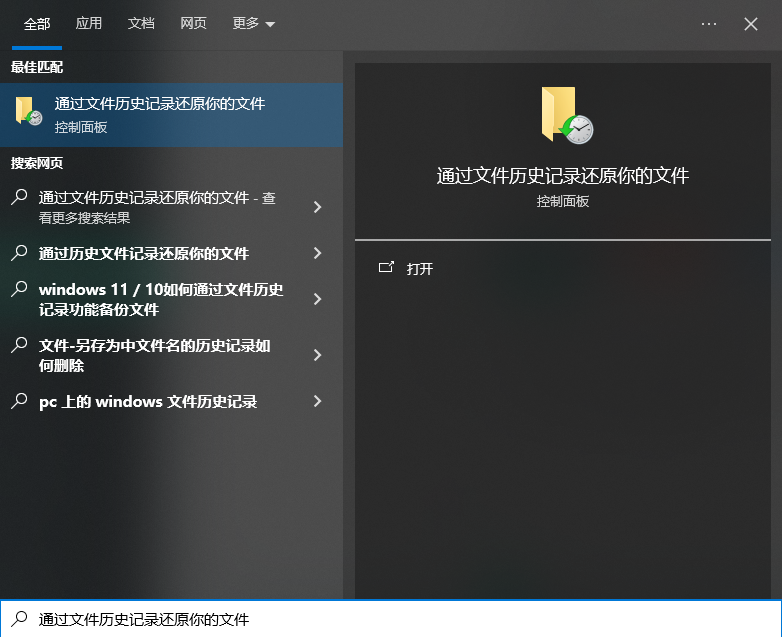Screen dimensions: 782x637
Task: Expand arrow for 'pc 上的 windows' result
Action: pyautogui.click(x=317, y=401)
